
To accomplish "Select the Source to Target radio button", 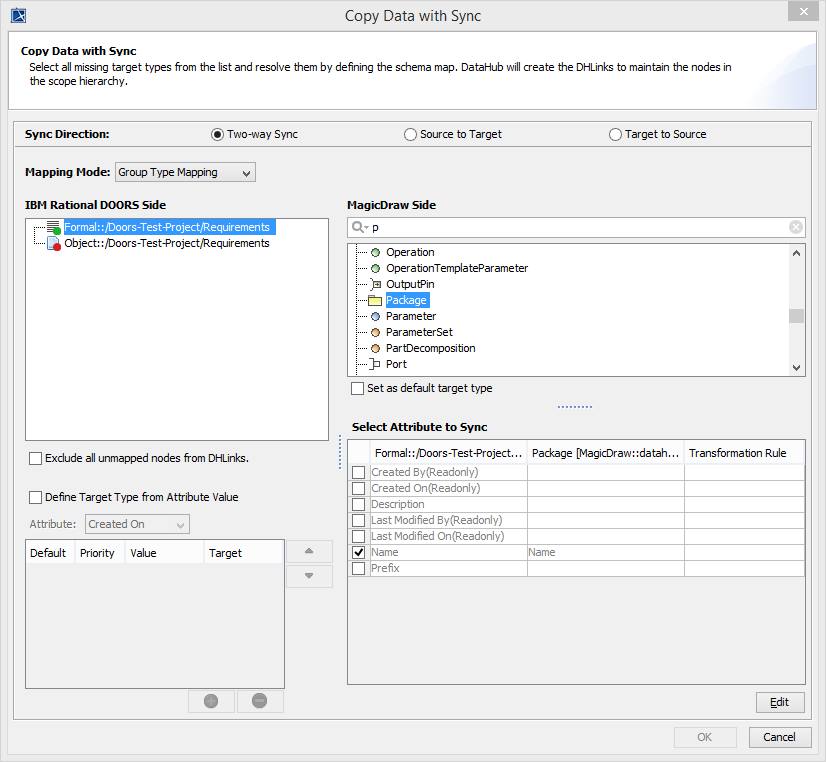I will click(411, 134).
